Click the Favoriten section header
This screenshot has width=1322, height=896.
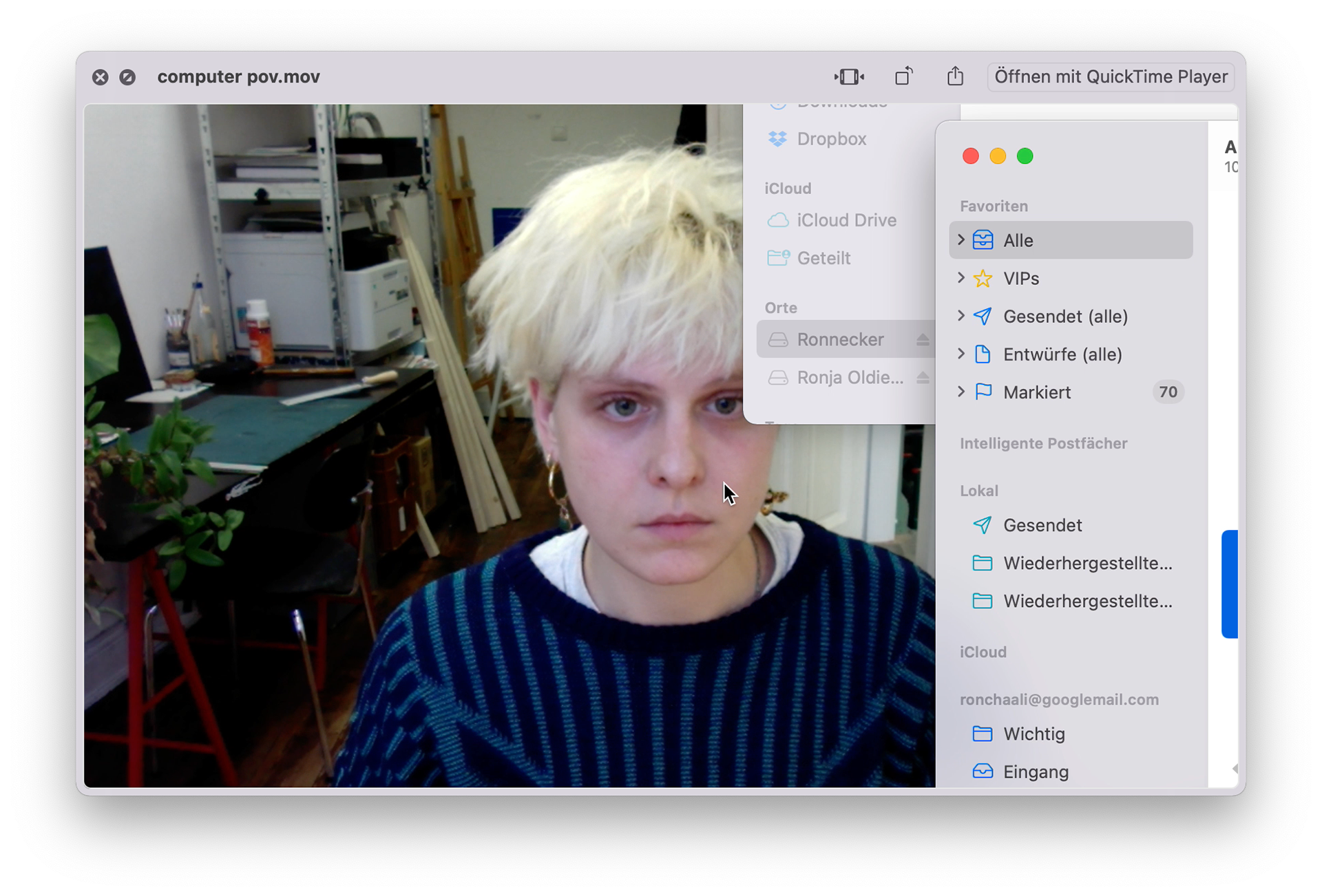[x=994, y=206]
